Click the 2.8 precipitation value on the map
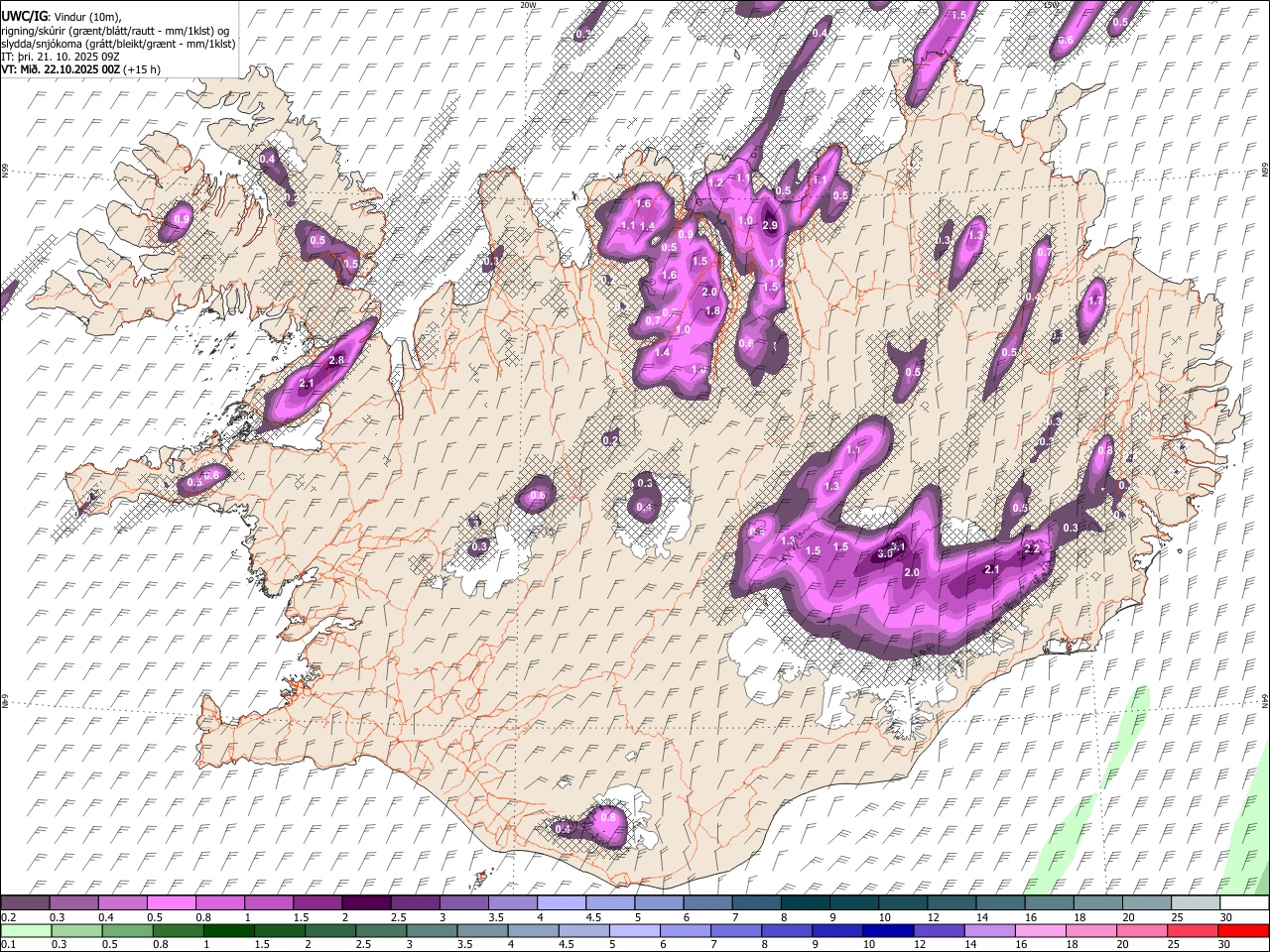The height and width of the screenshot is (952, 1270). click(x=336, y=360)
